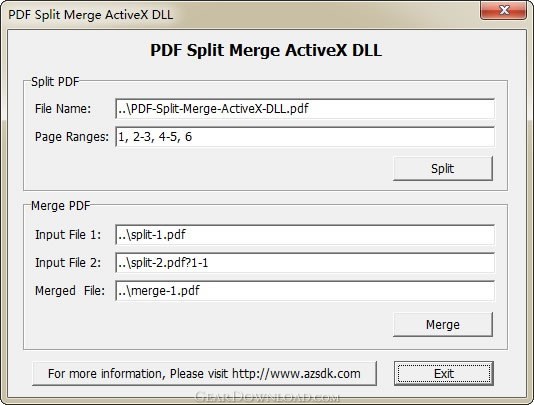
Task: Click the Split button
Action: pos(443,169)
